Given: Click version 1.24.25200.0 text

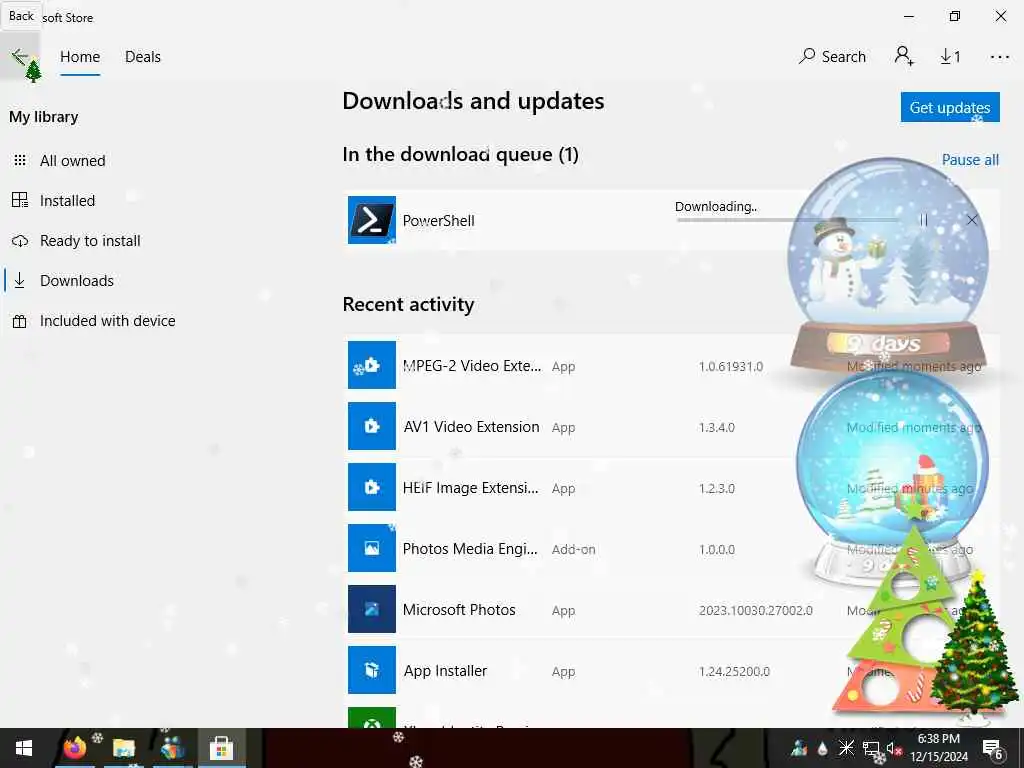Looking at the screenshot, I should 734,671.
